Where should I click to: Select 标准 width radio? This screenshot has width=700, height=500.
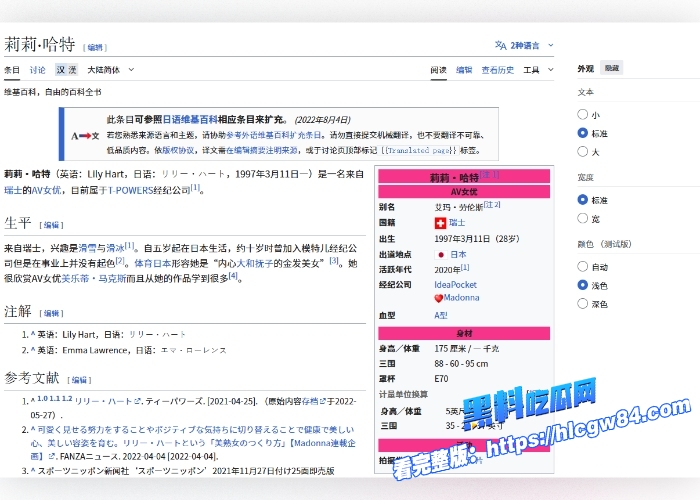[x=582, y=200]
